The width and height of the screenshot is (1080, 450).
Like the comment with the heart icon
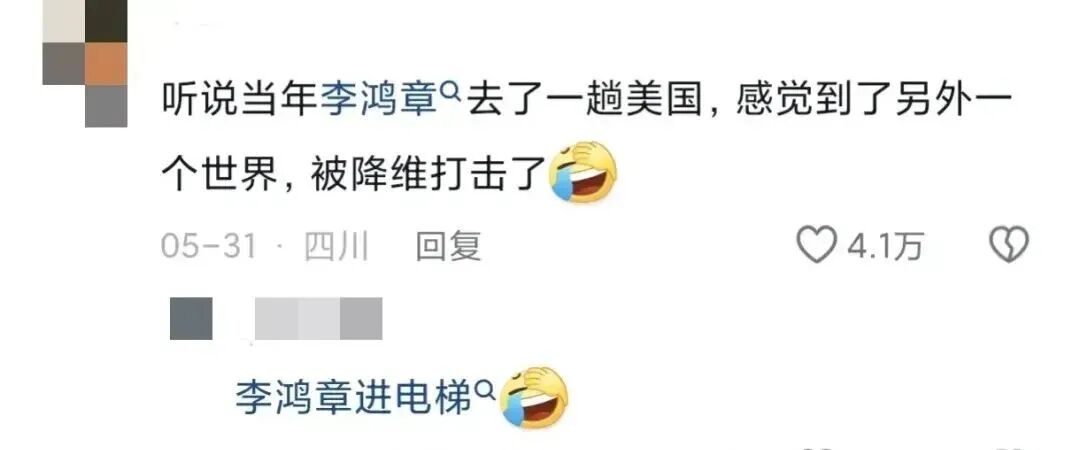click(817, 245)
